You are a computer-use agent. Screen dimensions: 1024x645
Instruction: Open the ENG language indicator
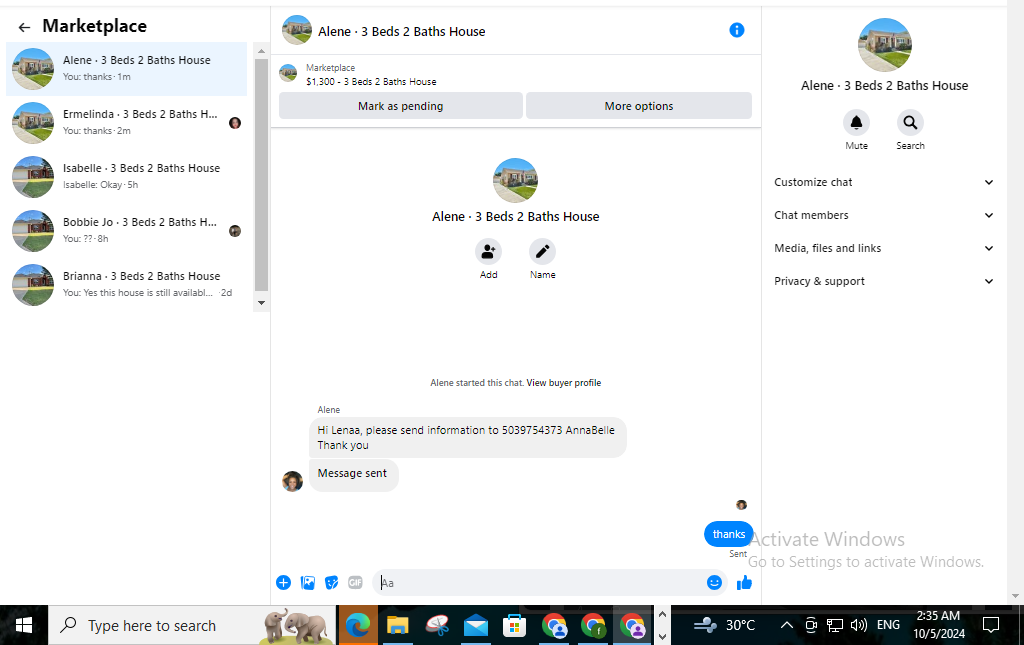click(x=888, y=625)
